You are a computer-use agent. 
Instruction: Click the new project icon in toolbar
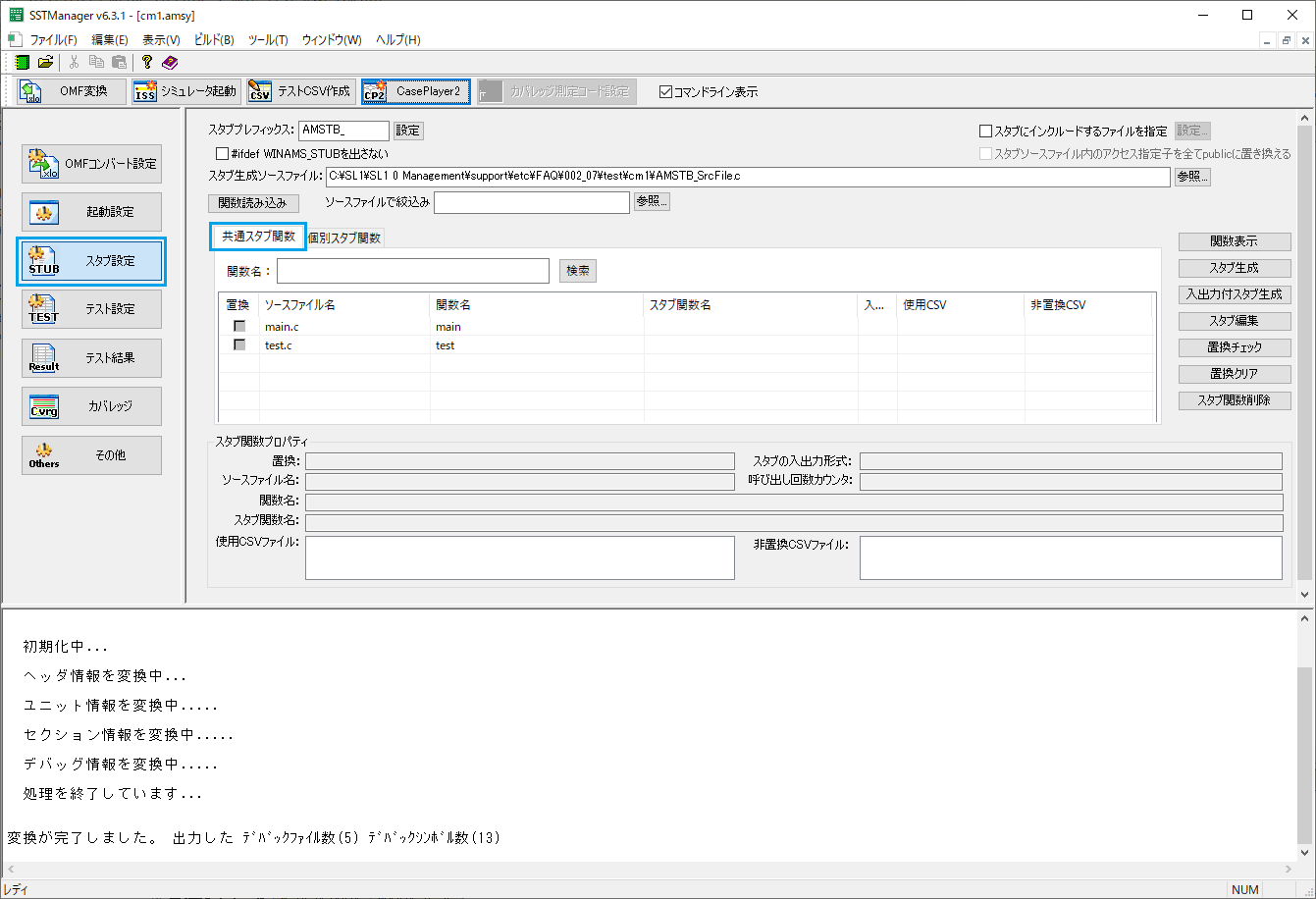coord(23,62)
